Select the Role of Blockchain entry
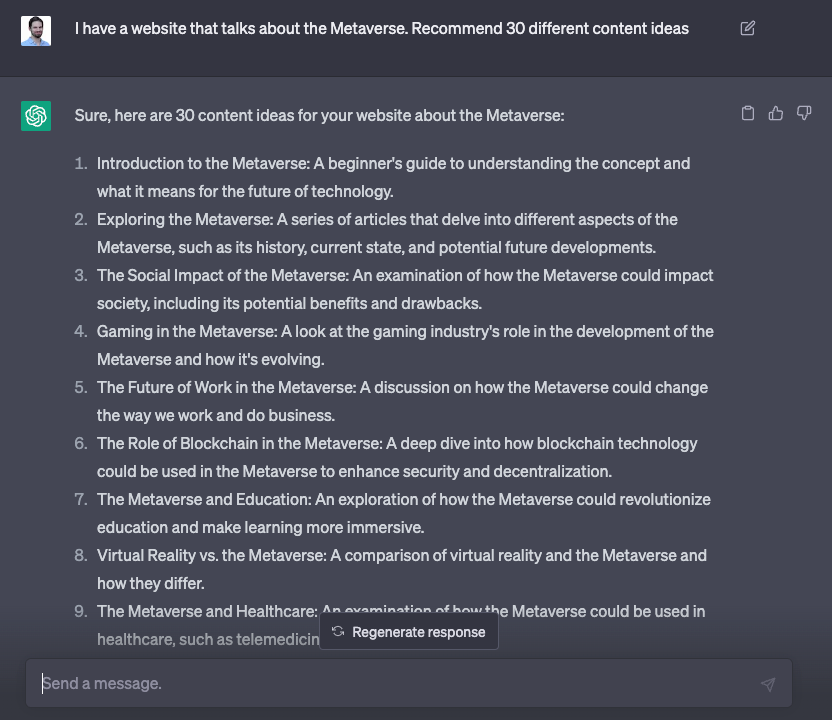832x720 pixels. click(x=397, y=457)
